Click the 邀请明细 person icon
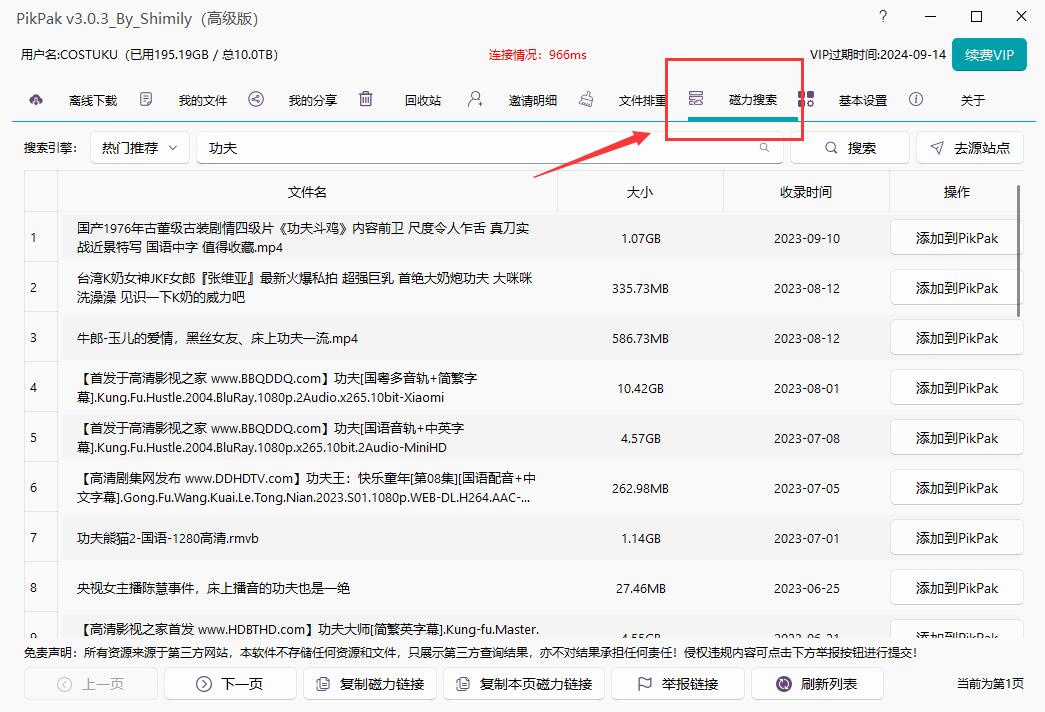Image resolution: width=1045 pixels, height=712 pixels. coord(475,99)
